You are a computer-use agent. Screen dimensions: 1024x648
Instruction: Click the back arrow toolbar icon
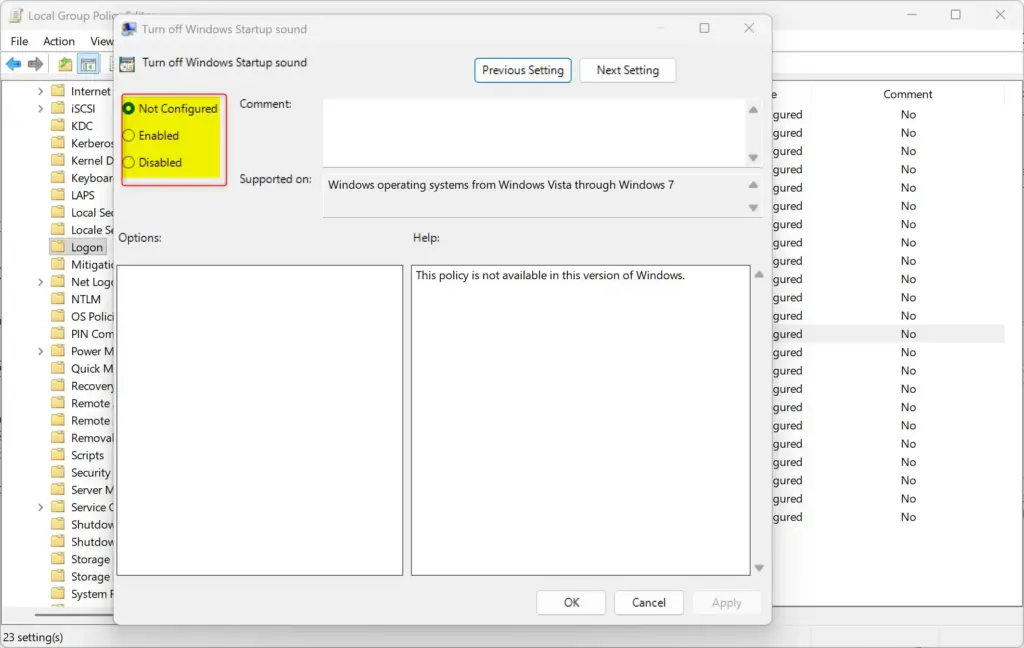[x=14, y=64]
